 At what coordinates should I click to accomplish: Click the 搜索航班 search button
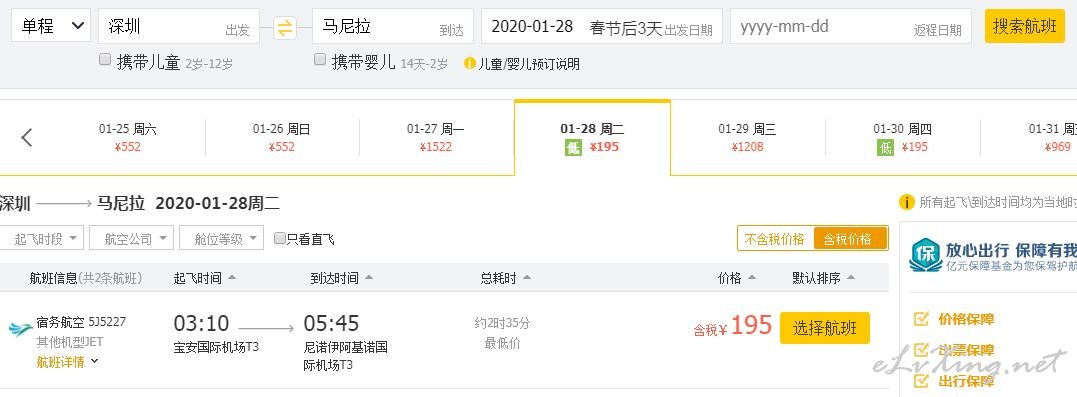click(x=1025, y=26)
